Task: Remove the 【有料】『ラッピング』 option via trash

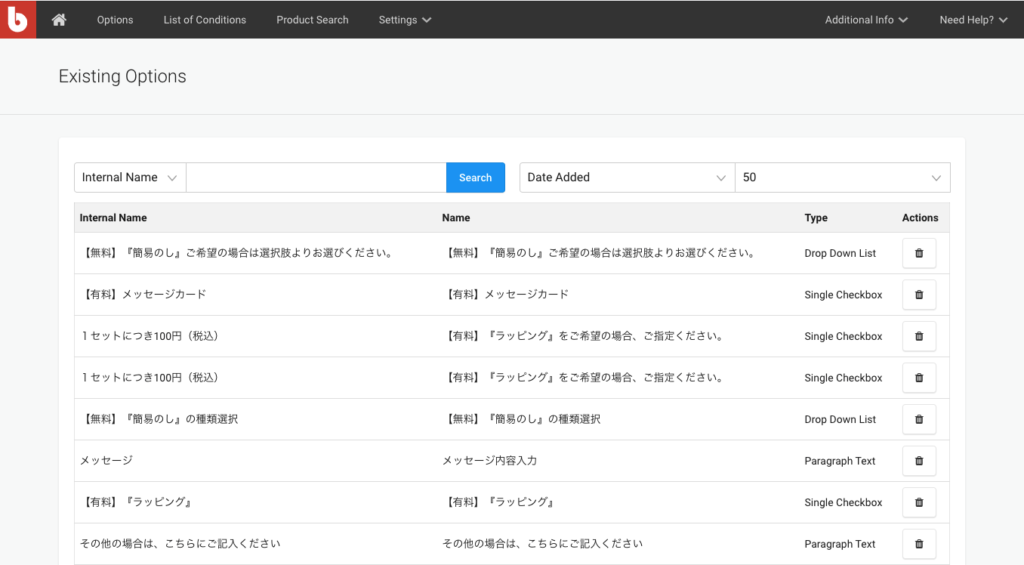Action: pos(919,503)
